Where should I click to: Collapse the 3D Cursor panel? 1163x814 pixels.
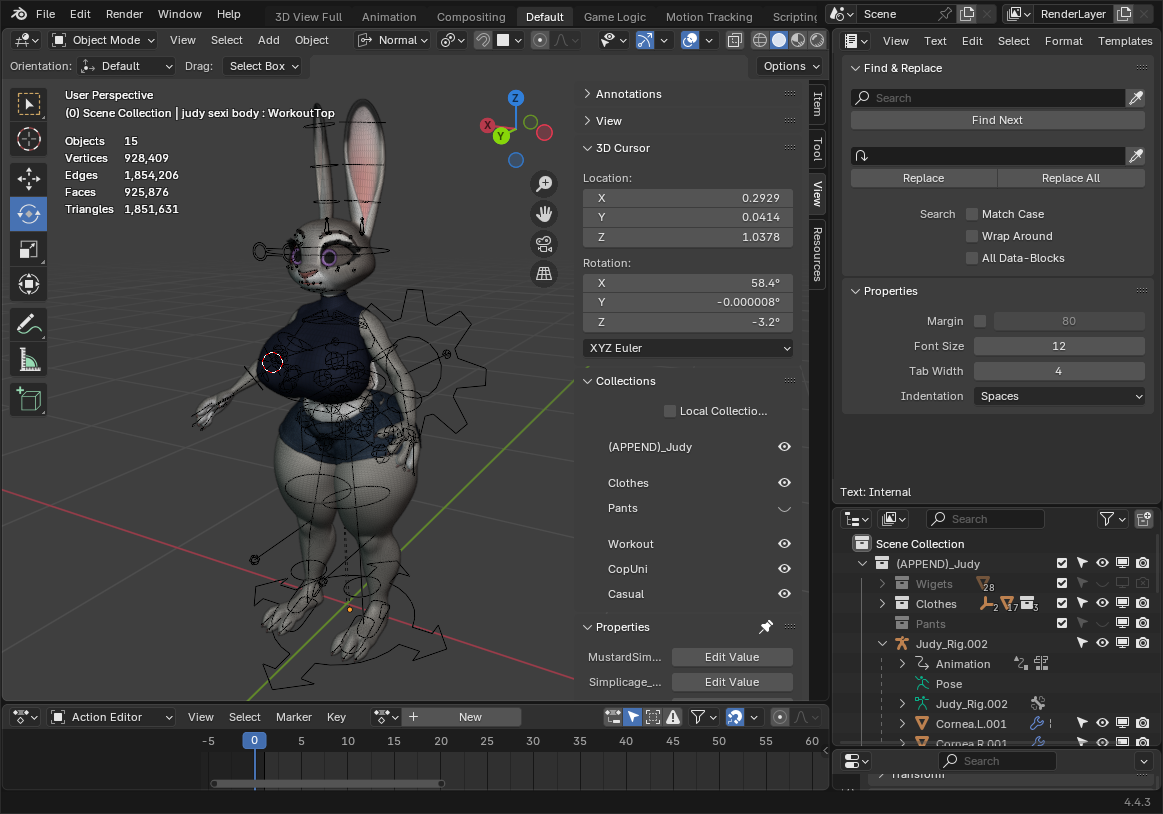point(587,148)
